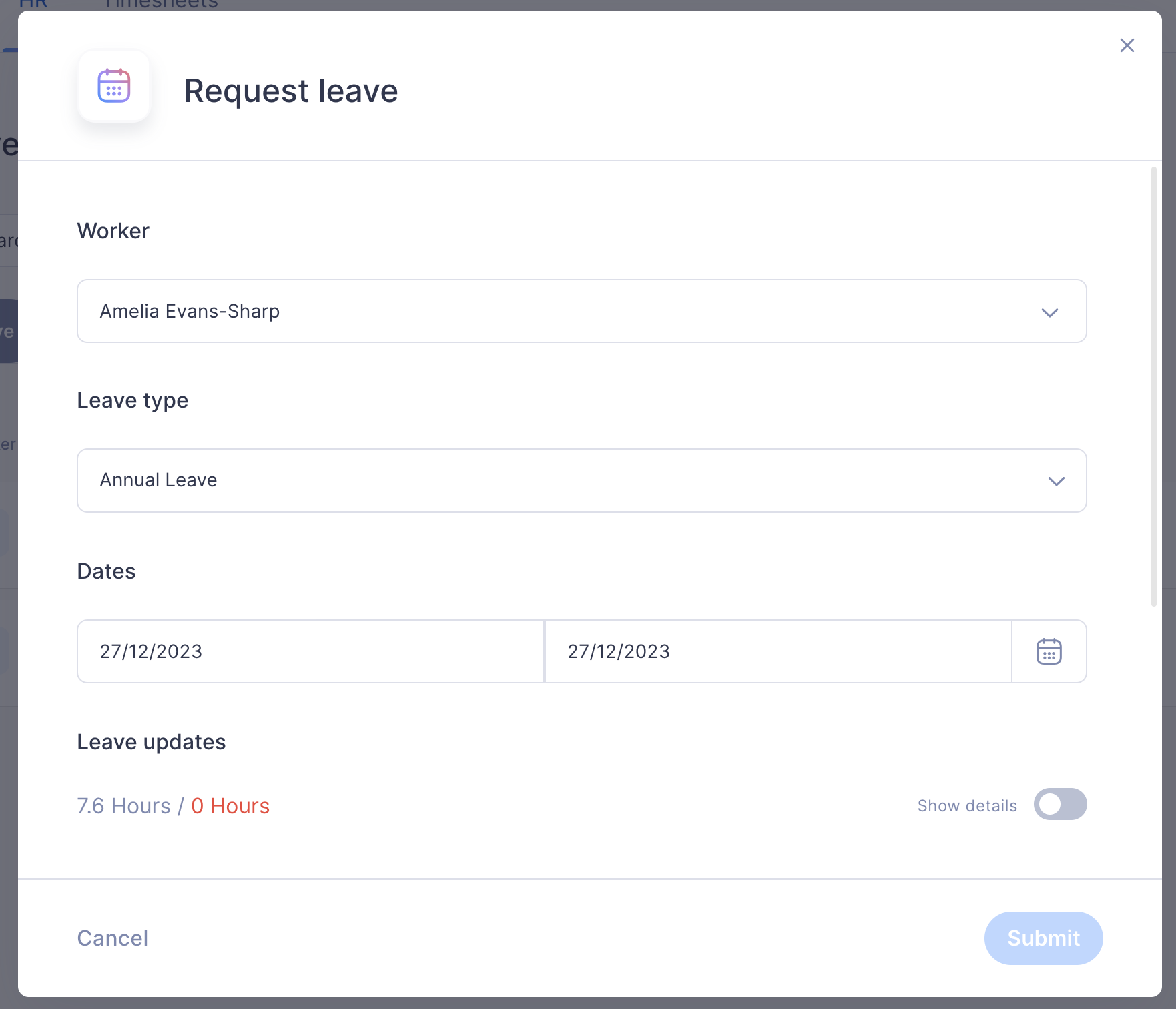Click the dialog's vertical scrollbar

coord(1154,387)
